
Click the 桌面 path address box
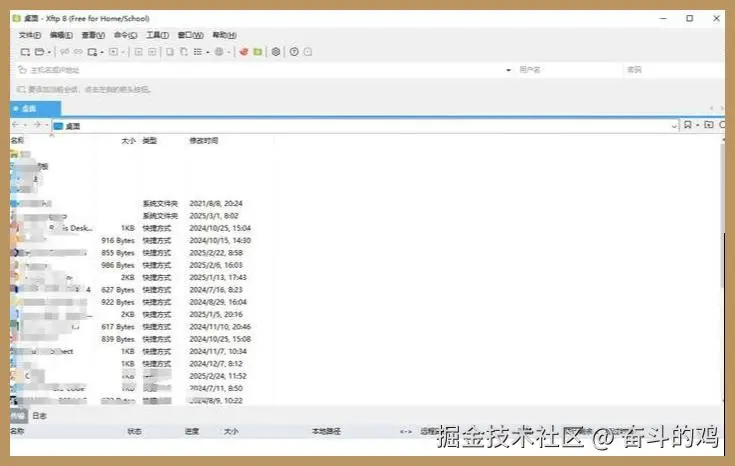click(x=361, y=126)
